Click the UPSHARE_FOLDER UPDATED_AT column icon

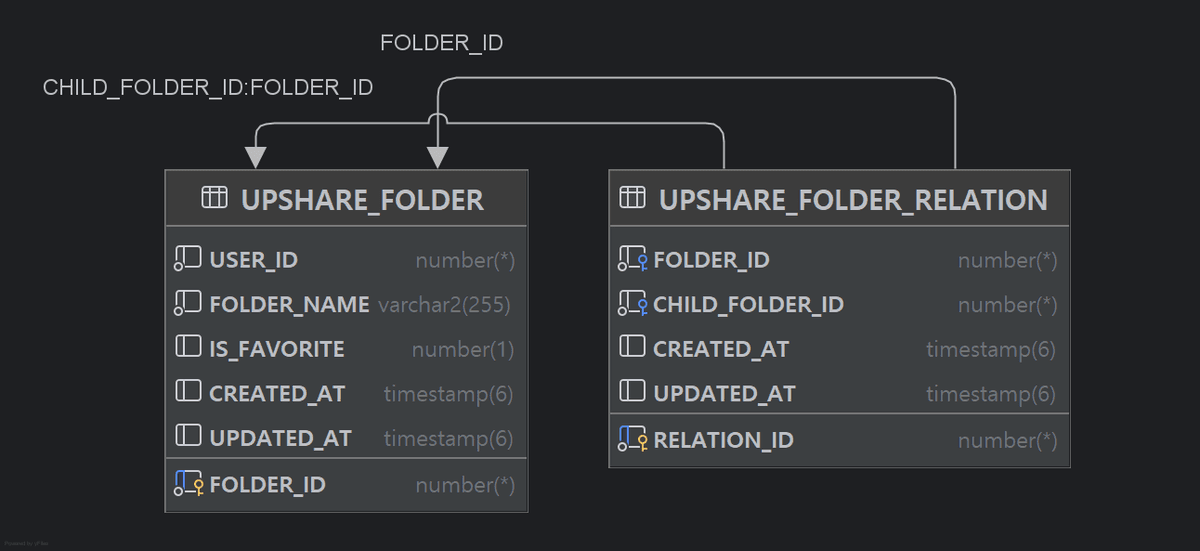coord(188,436)
